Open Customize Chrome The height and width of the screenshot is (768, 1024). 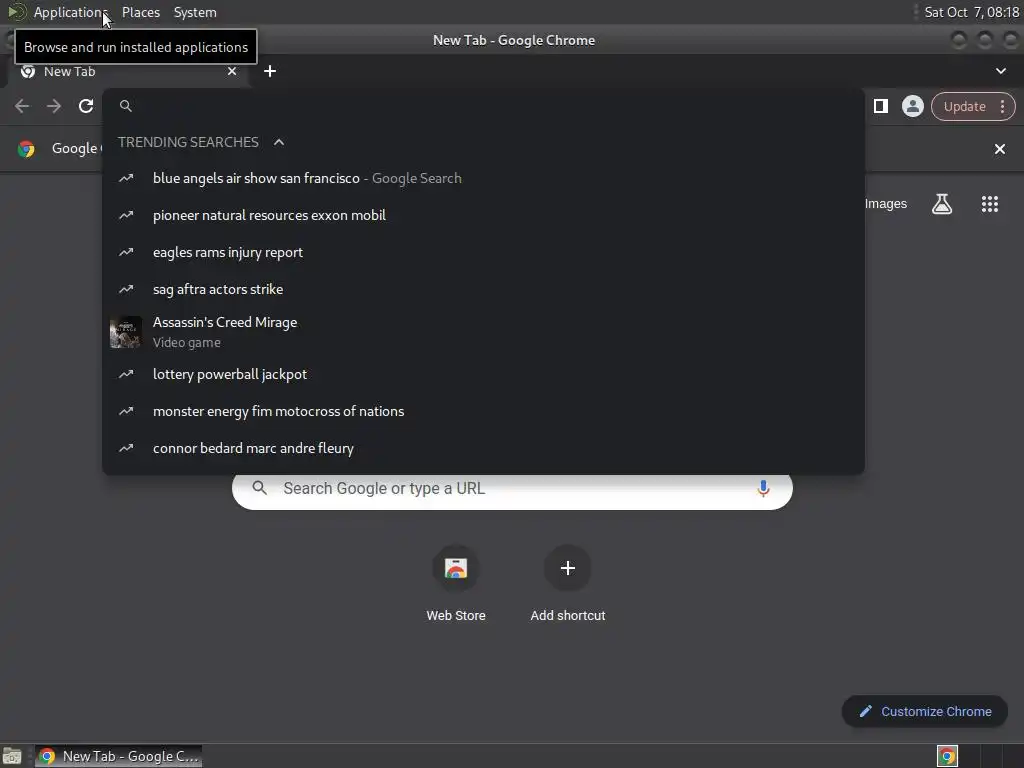925,711
